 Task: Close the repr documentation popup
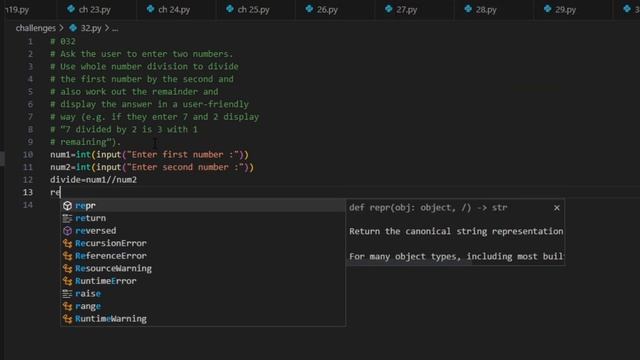tap(557, 208)
